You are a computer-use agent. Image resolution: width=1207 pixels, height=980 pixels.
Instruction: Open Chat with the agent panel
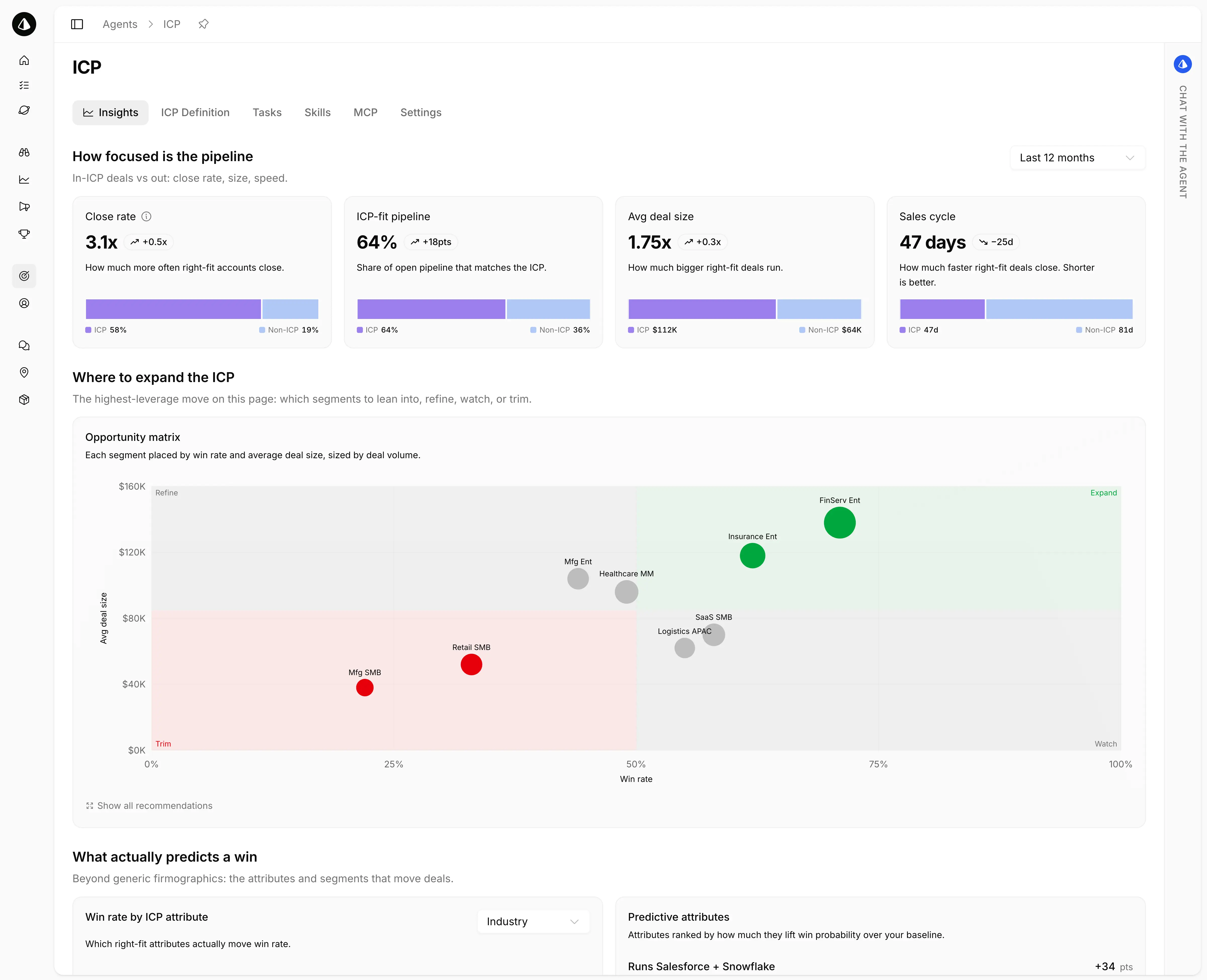coord(1183,142)
